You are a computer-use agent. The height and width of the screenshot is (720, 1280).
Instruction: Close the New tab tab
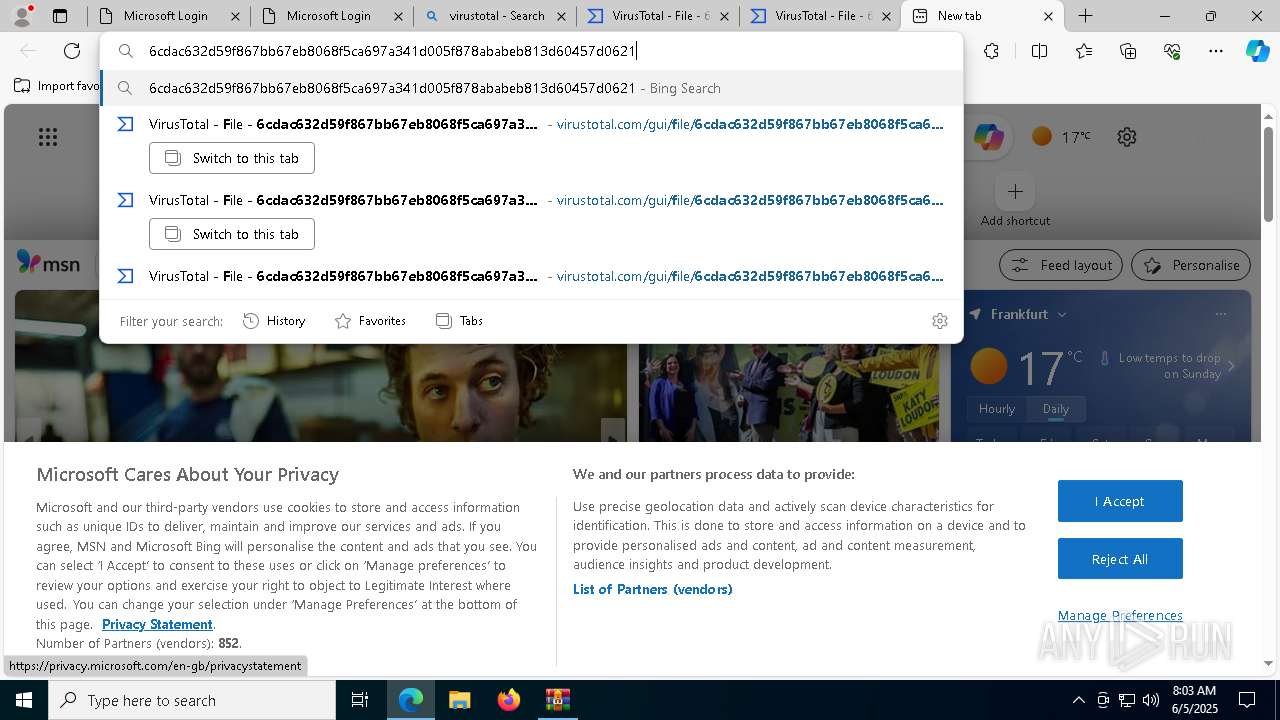[1048, 16]
